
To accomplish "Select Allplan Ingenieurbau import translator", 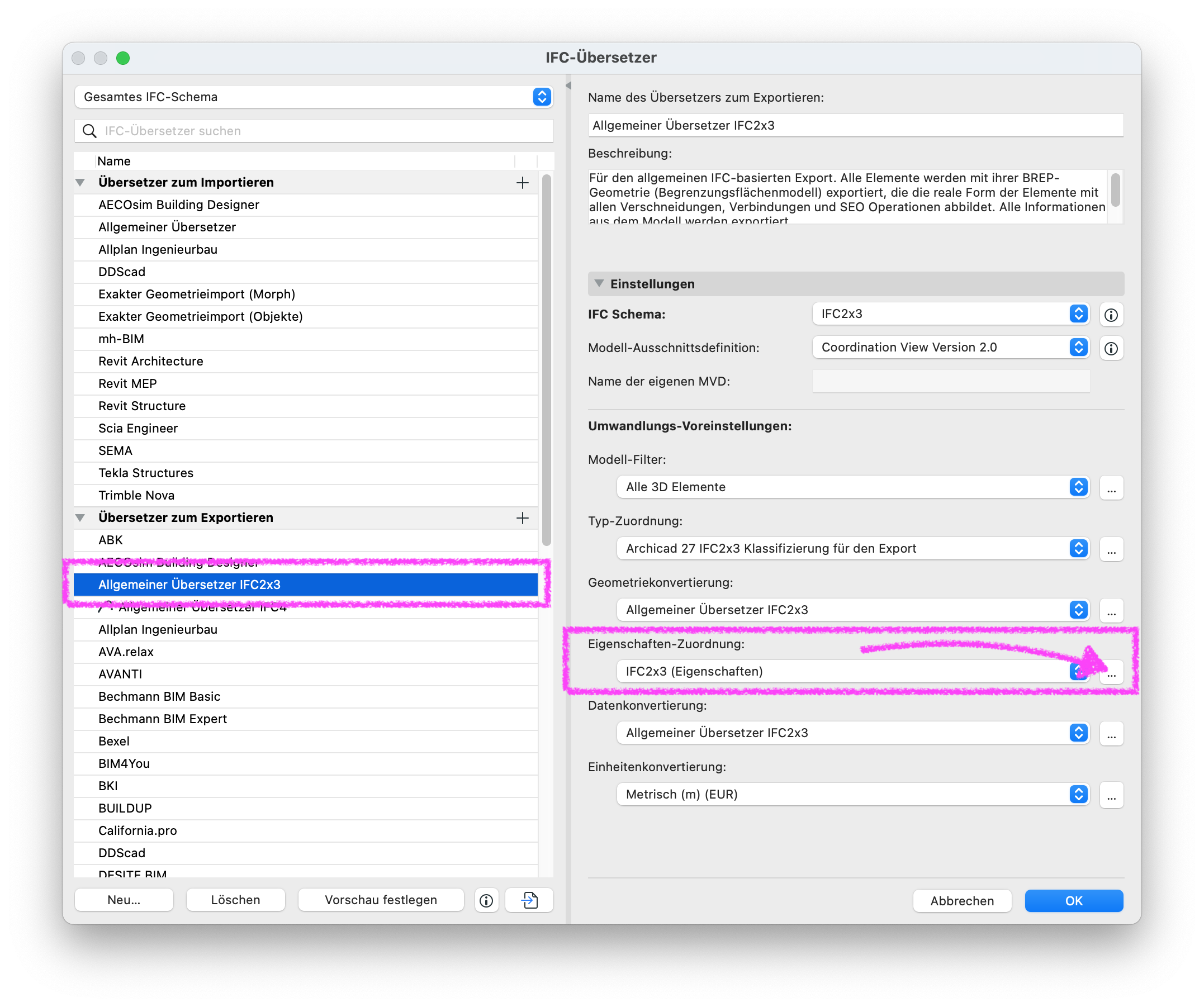I will [306, 250].
